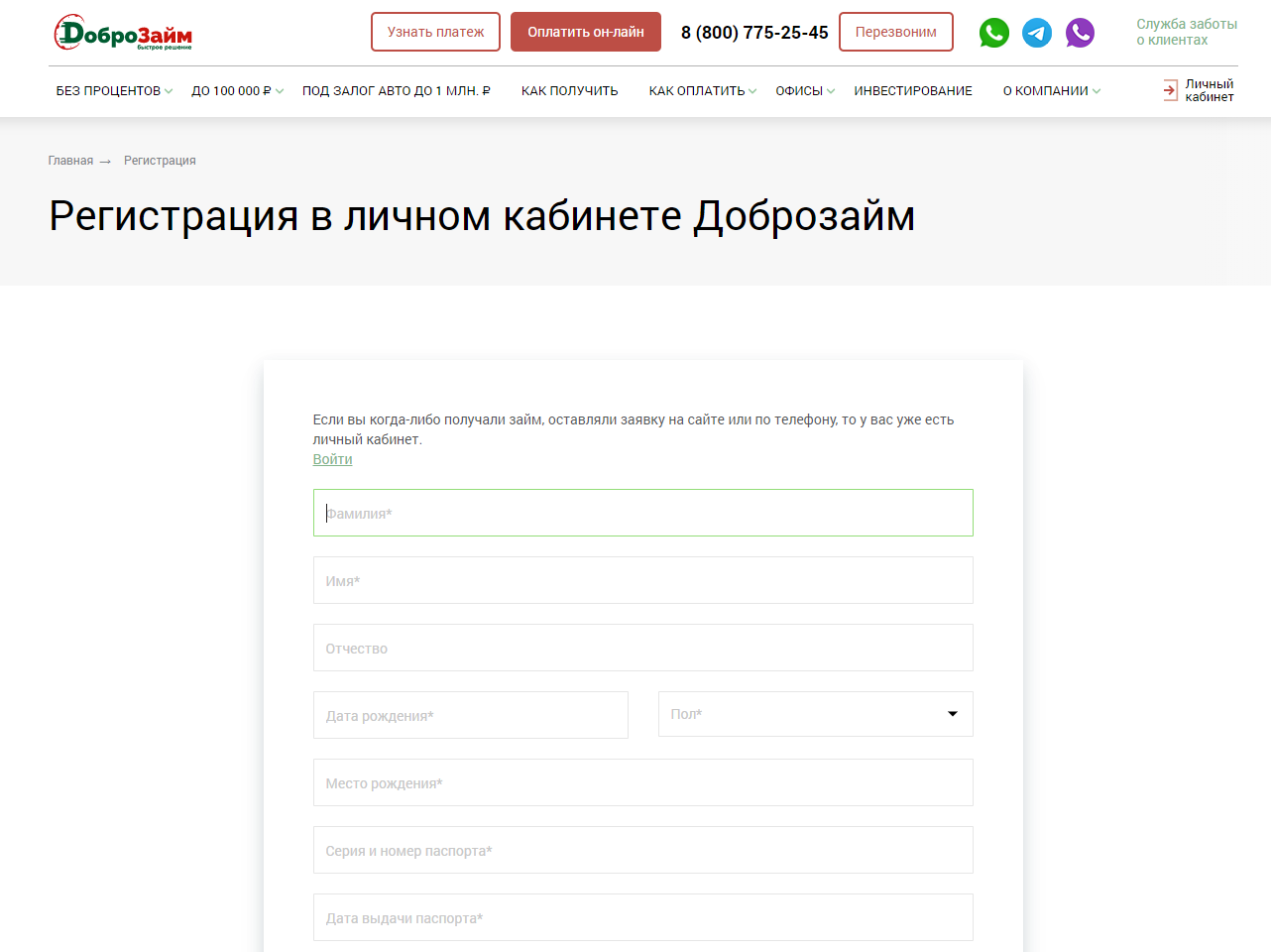Expand О КОМПАНИИ menu

[x=1052, y=90]
